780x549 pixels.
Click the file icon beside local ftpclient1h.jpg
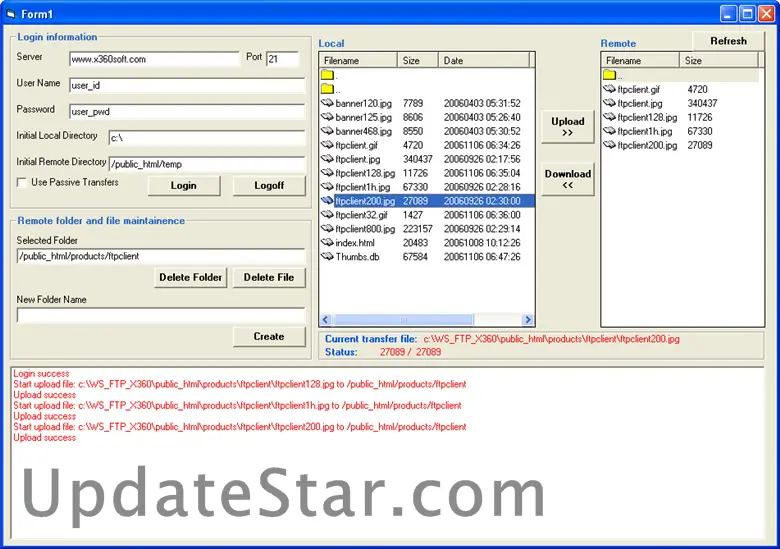click(327, 186)
